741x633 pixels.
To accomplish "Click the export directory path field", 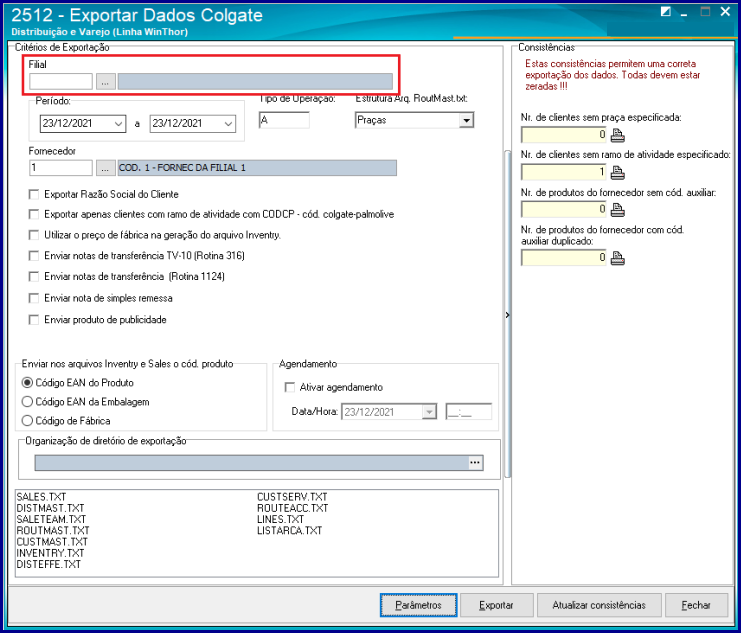I will pos(251,463).
